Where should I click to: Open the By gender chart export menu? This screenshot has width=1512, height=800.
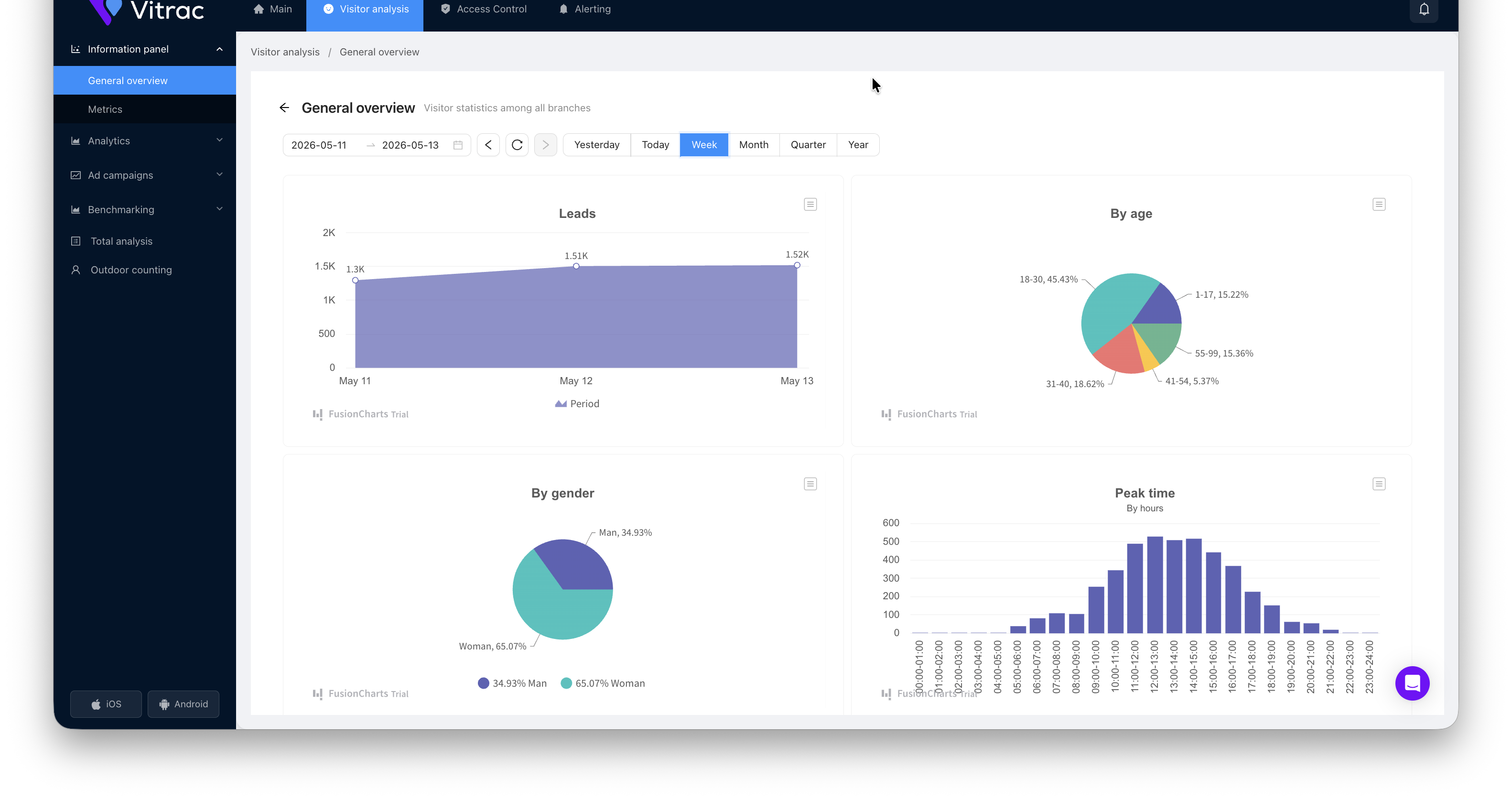pyautogui.click(x=810, y=484)
